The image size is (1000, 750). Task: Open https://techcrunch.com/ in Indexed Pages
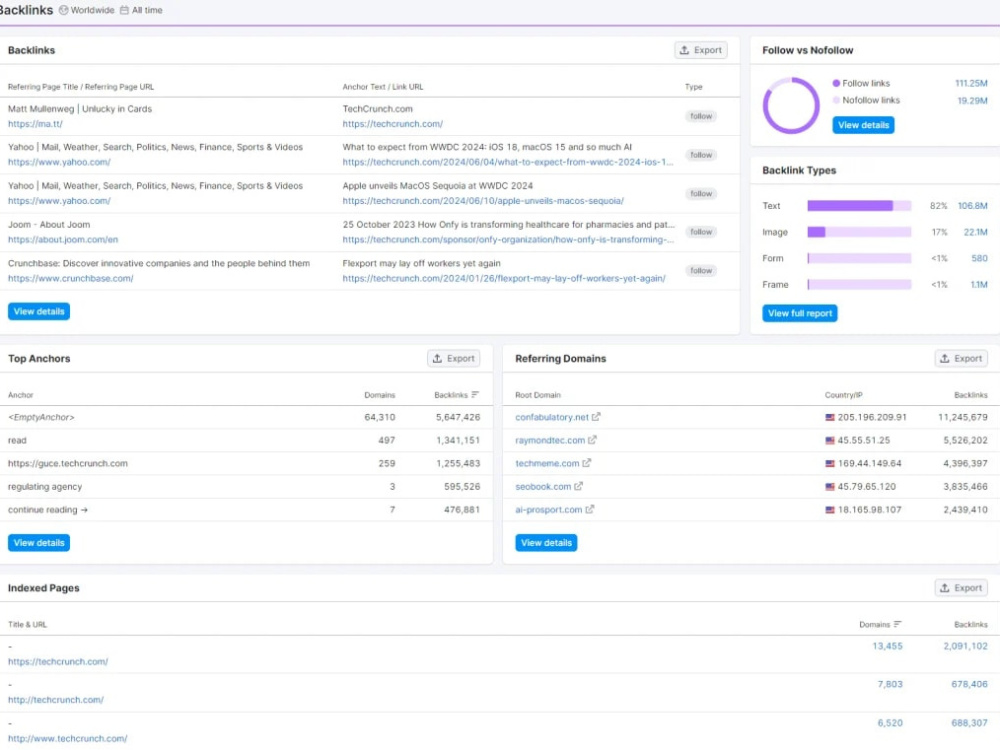(x=58, y=661)
